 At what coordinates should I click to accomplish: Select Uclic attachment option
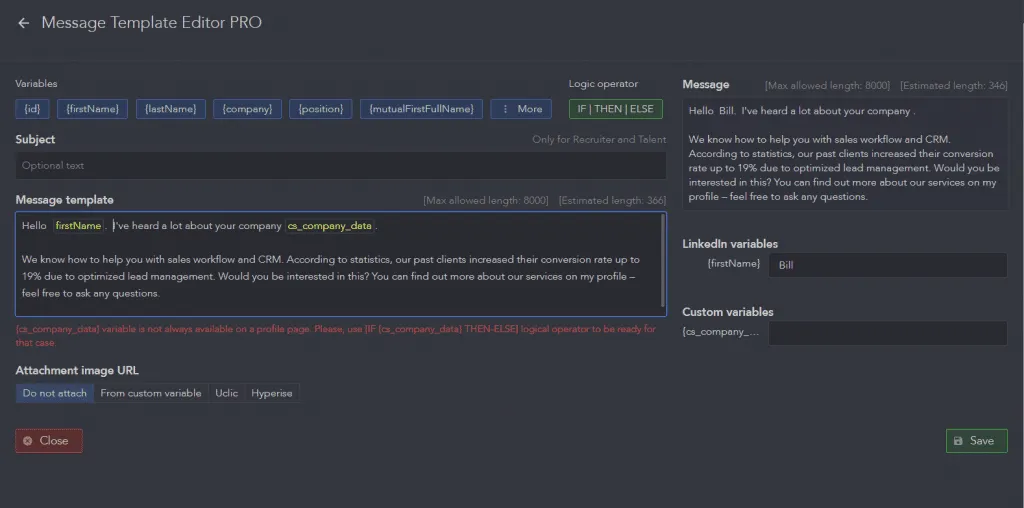tap(227, 393)
